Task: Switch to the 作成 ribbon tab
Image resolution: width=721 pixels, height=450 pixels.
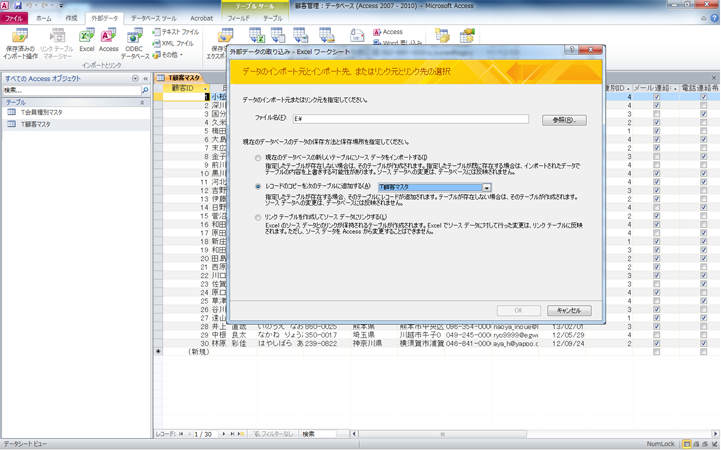Action: coord(71,18)
